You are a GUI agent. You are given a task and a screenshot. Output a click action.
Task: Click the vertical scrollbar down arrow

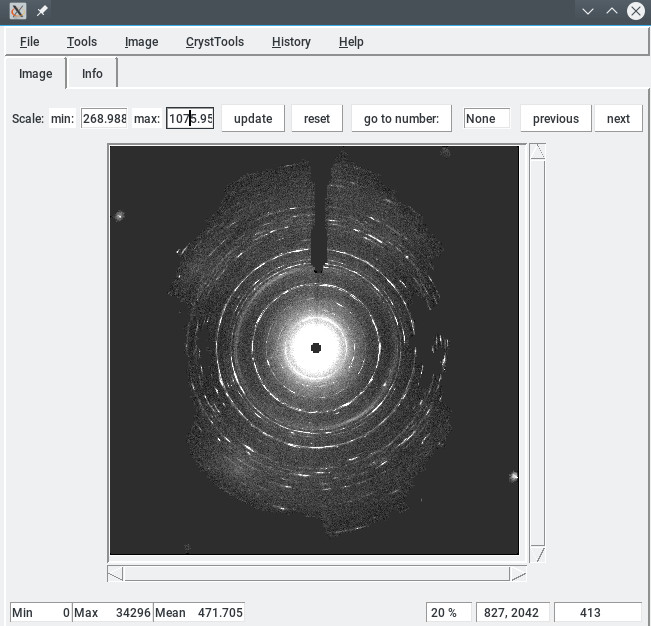click(537, 554)
